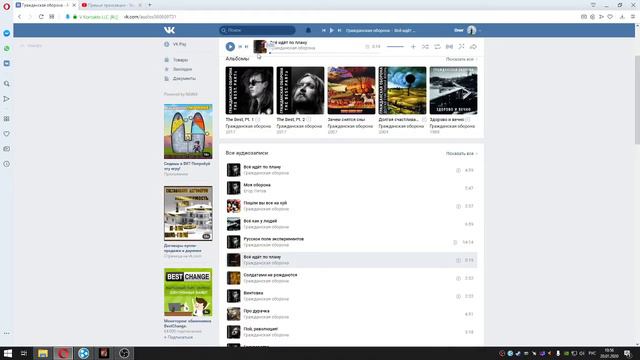Add the current track with the plus icon
The width and height of the screenshot is (640, 360).
(413, 47)
